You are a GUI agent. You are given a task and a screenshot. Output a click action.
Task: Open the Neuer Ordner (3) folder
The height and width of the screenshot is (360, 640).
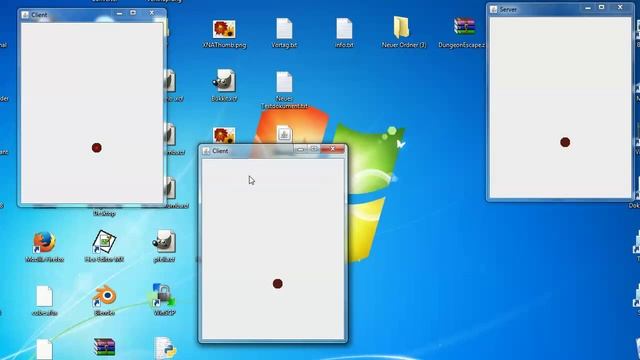[x=401, y=28]
